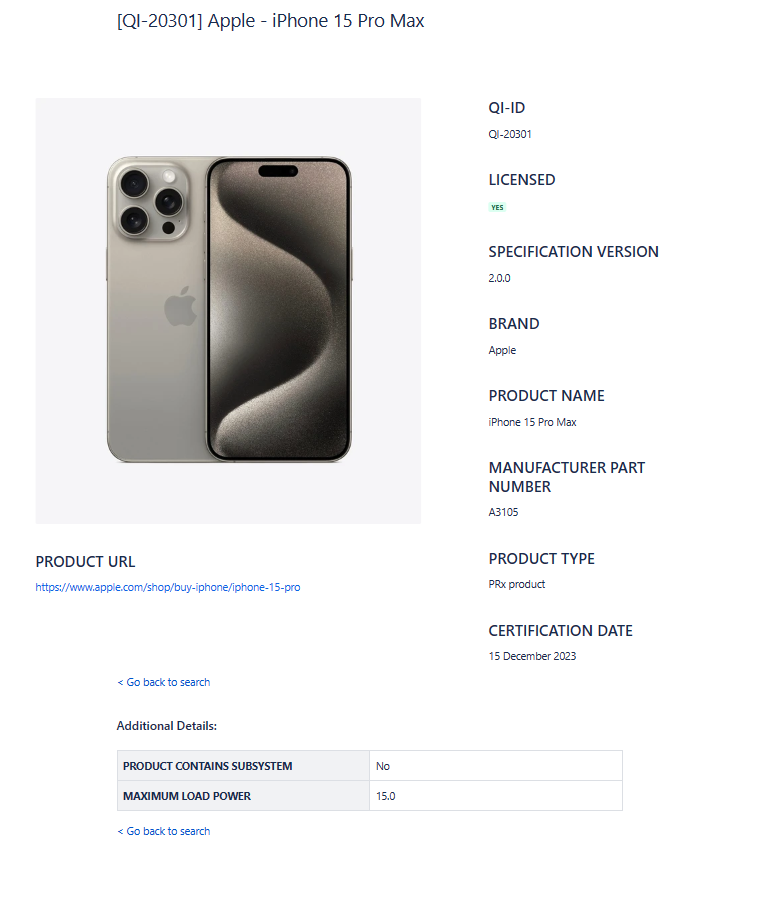Click the page title '[QI-20301] Apple - iPhone 15 Pro Max'
The width and height of the screenshot is (759, 899).
[x=270, y=21]
